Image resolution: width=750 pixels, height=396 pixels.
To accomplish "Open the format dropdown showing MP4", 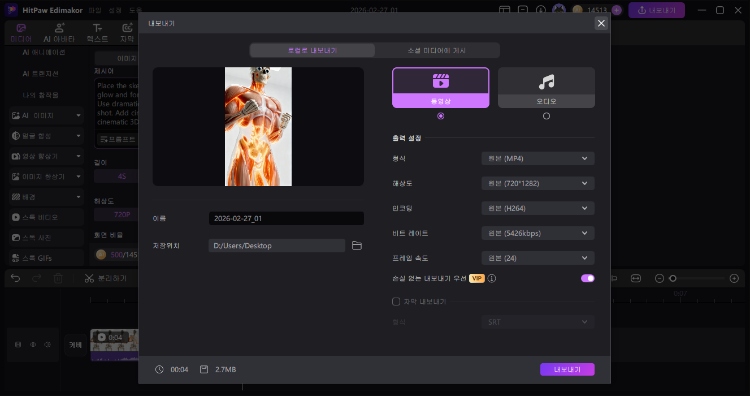I will point(538,158).
